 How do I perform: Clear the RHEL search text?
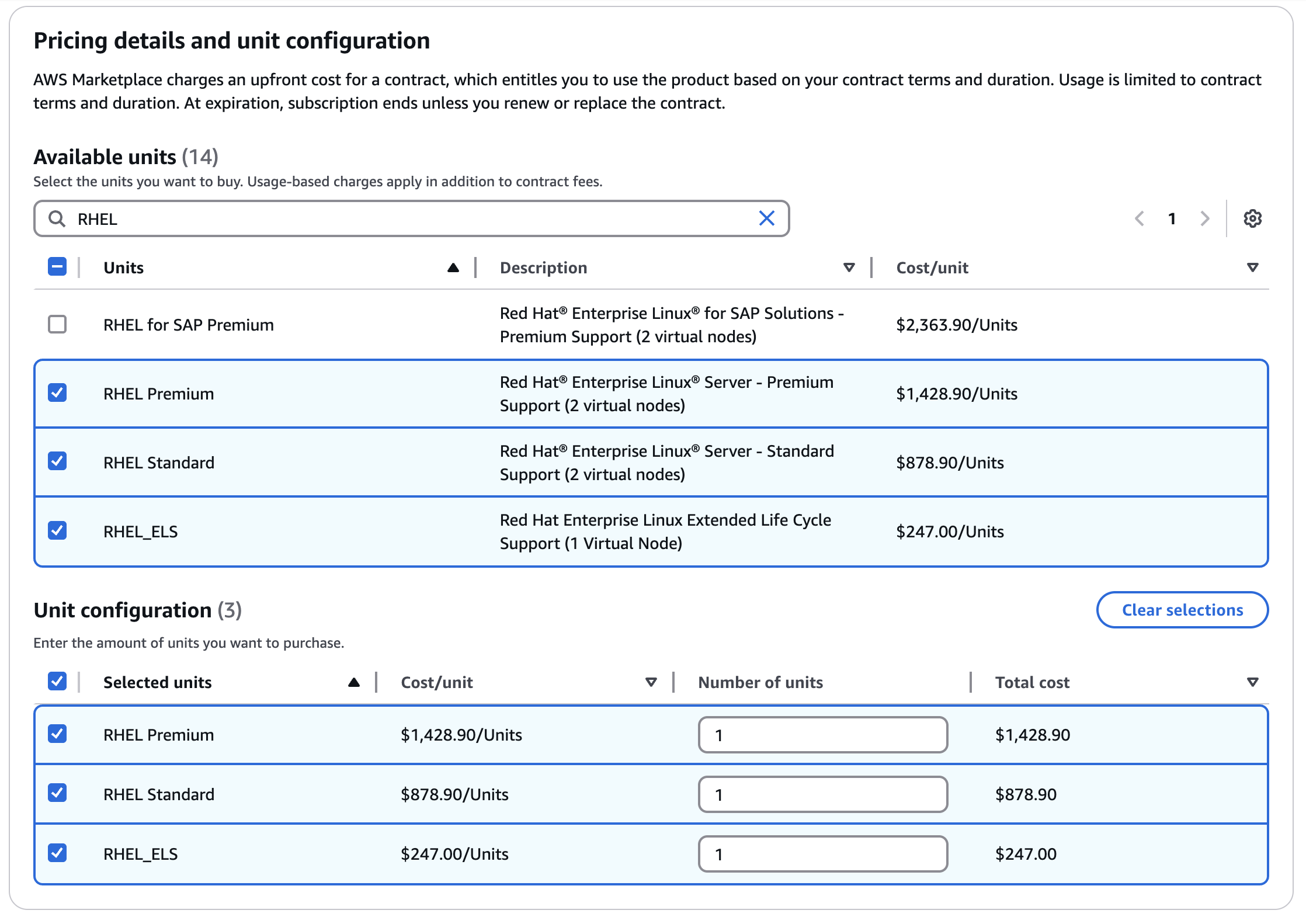(x=766, y=218)
